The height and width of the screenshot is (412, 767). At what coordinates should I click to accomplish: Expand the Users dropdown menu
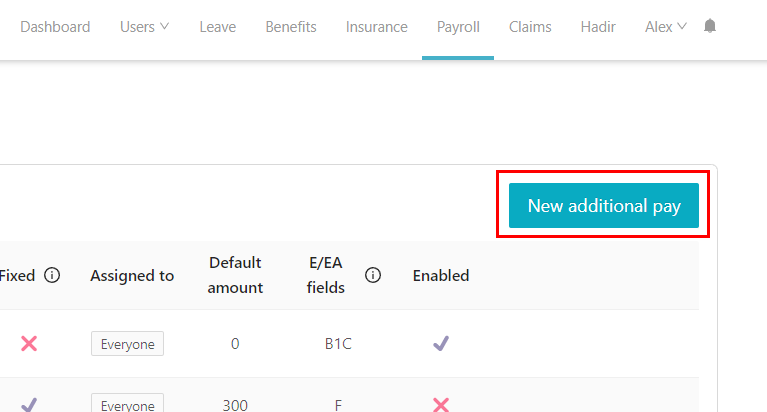point(144,26)
